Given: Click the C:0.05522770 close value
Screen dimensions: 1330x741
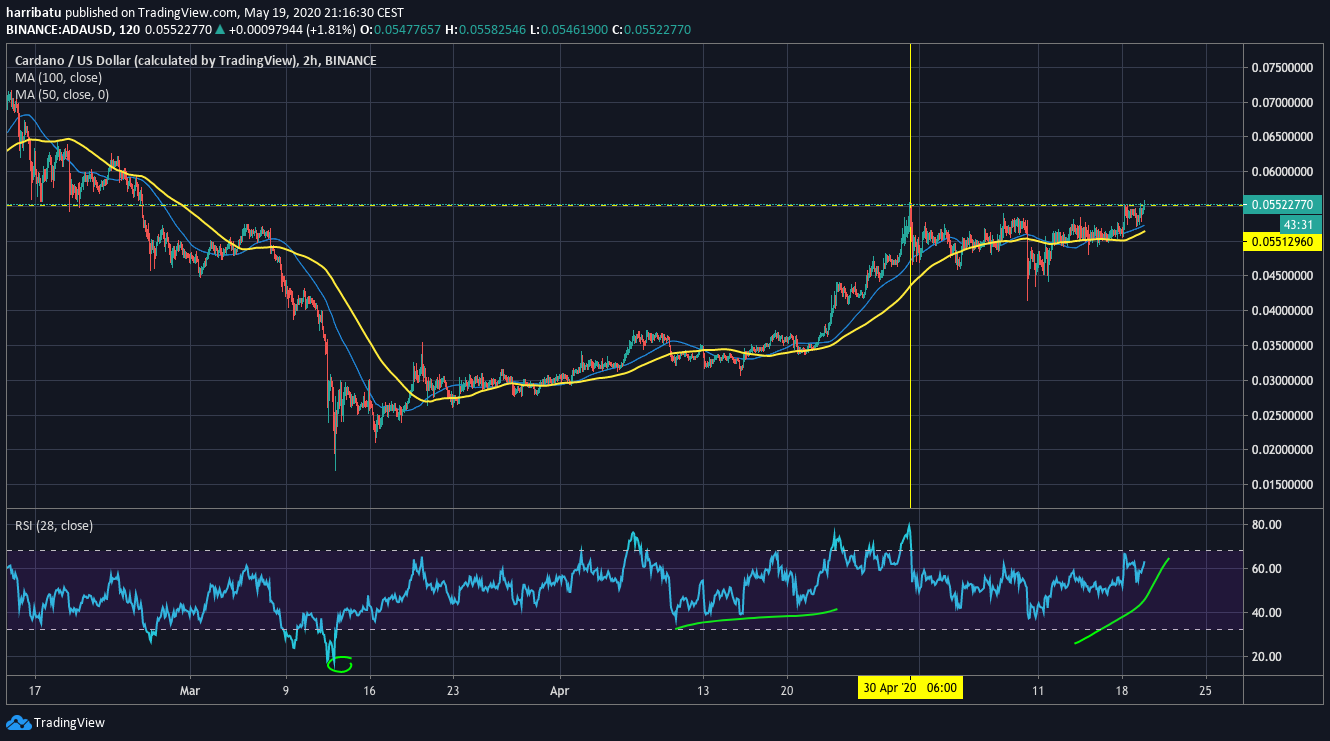Looking at the screenshot, I should (x=651, y=30).
